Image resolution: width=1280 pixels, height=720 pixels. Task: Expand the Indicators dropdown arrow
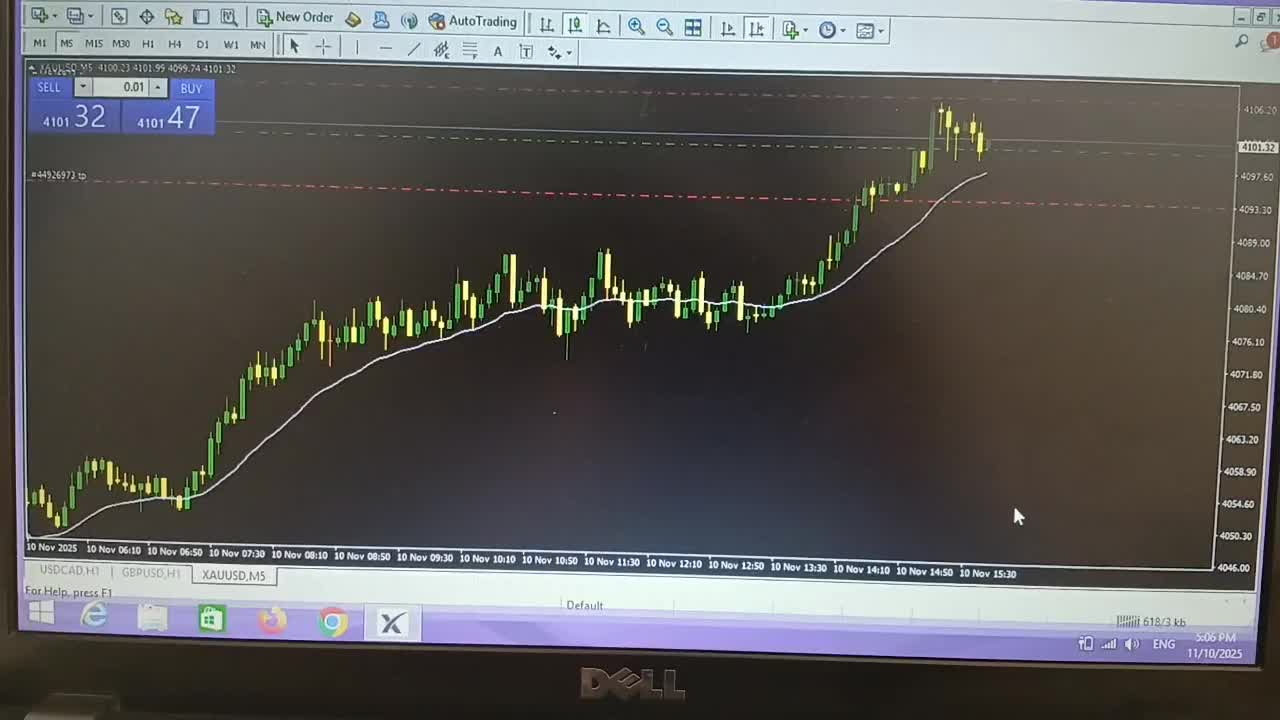coord(805,31)
